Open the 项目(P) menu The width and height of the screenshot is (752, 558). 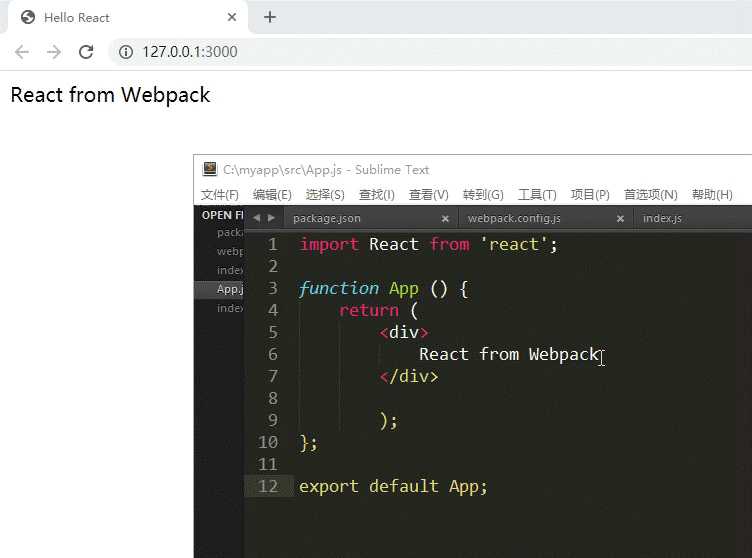click(x=590, y=195)
